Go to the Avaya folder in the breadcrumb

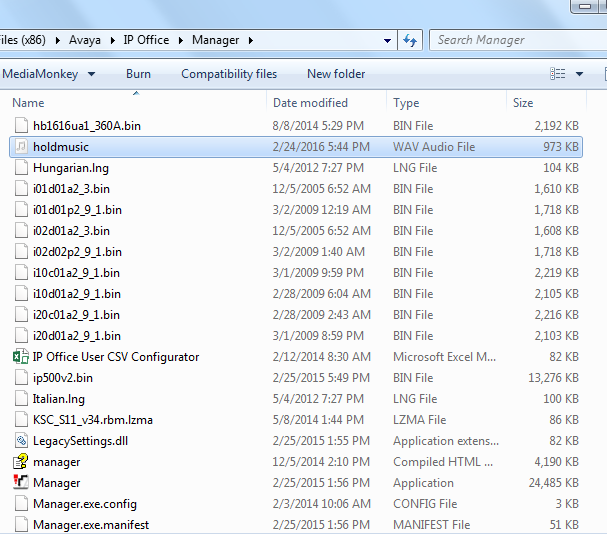pos(85,40)
